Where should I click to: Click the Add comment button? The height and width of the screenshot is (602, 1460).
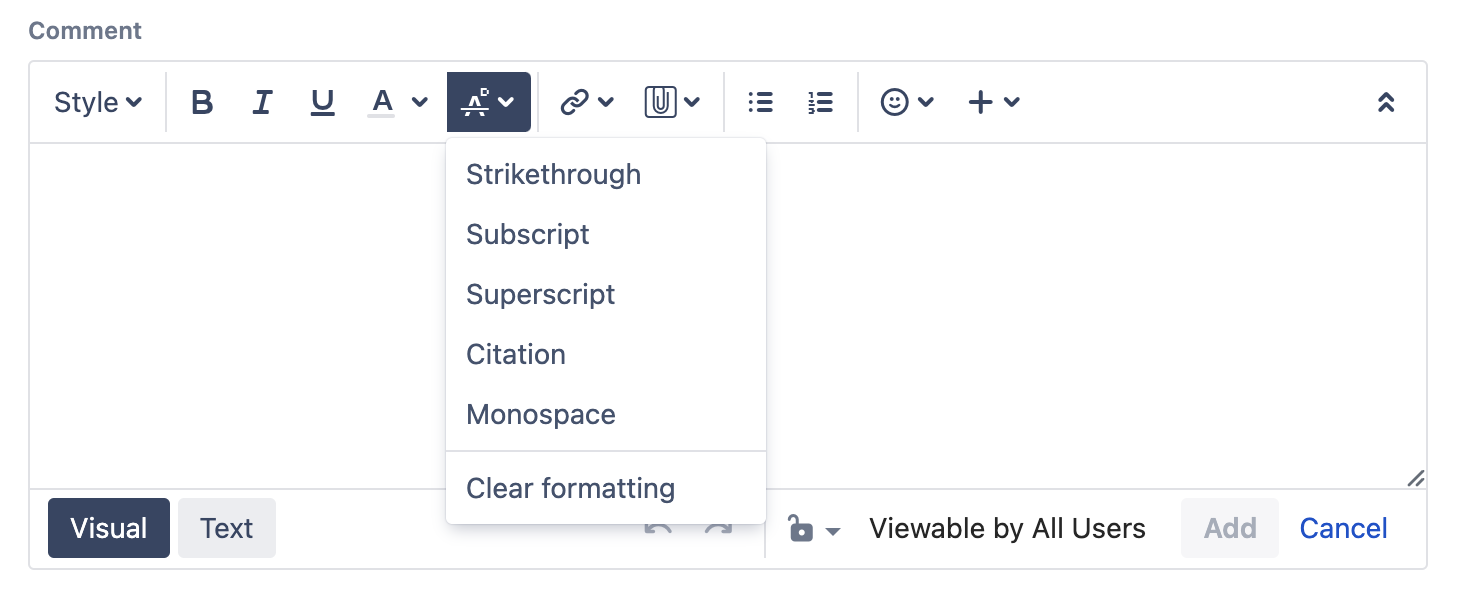coord(1230,528)
